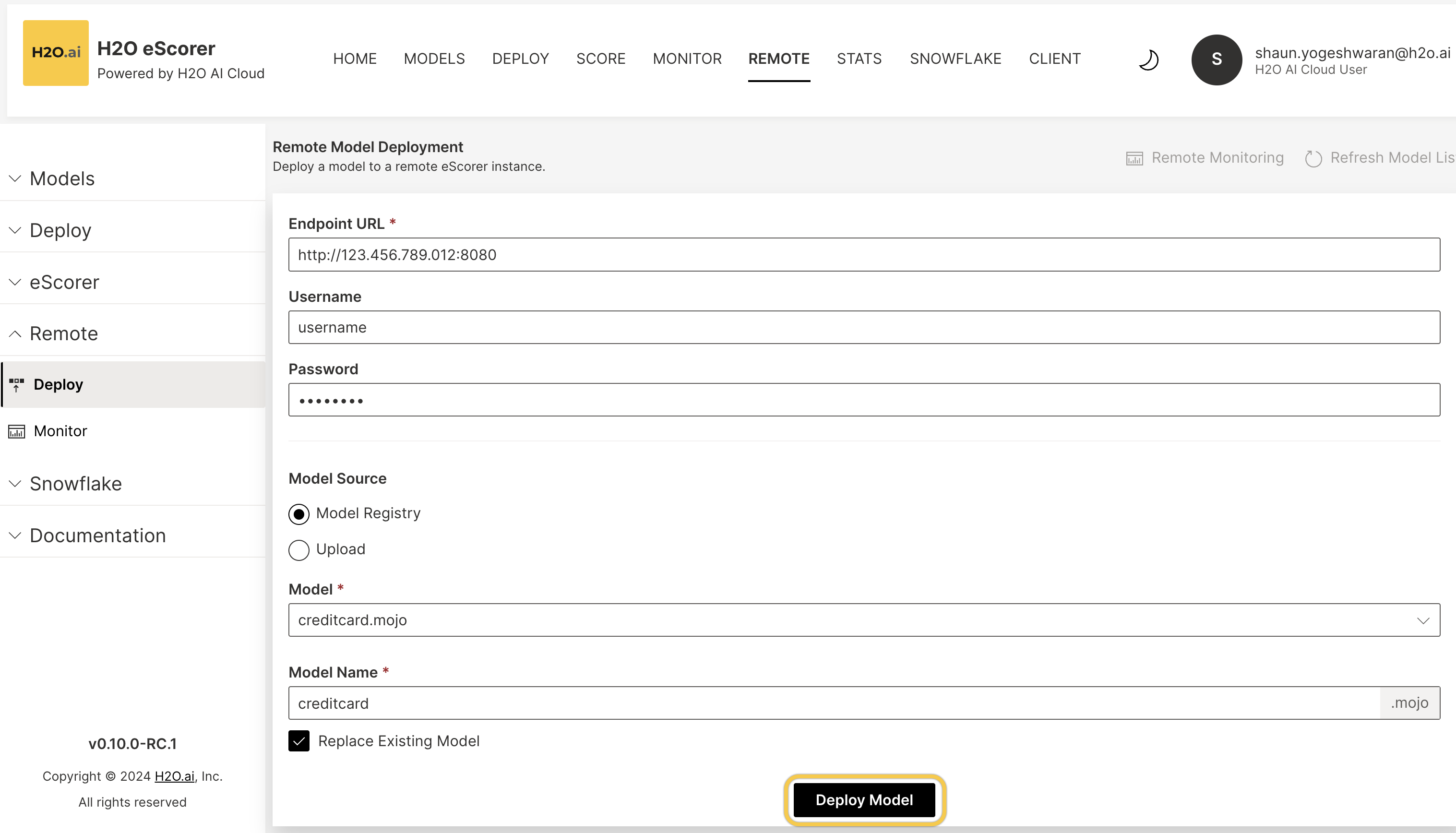The height and width of the screenshot is (833, 1456).
Task: Open the SNOWFLAKE navigation tab
Action: pyautogui.click(x=955, y=59)
